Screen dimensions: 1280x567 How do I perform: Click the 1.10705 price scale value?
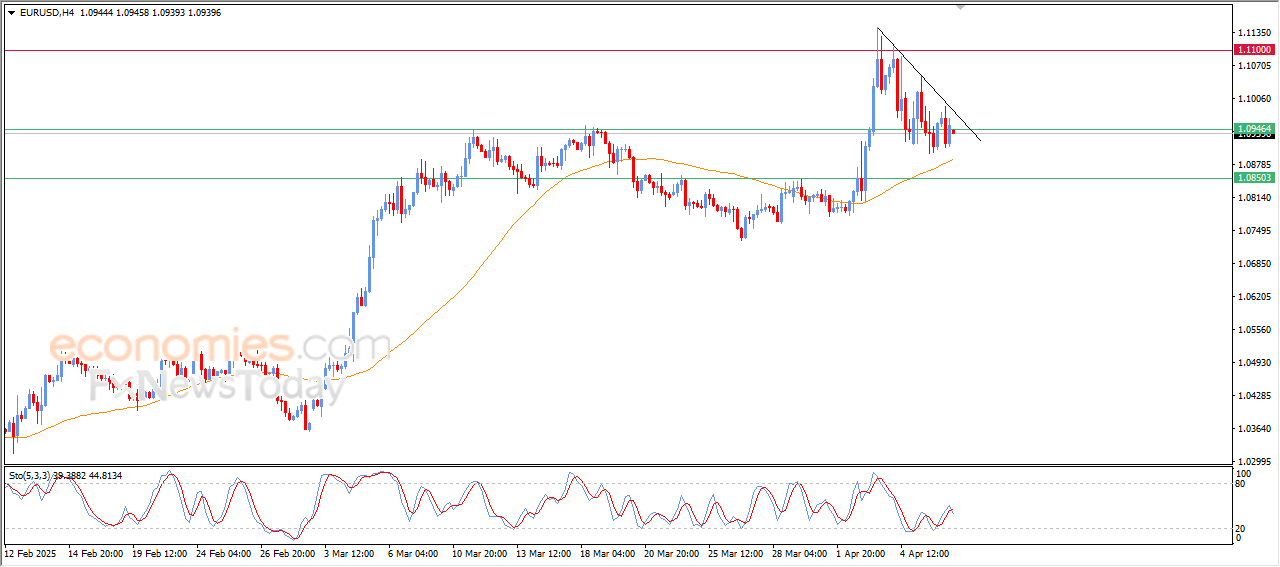(x=1254, y=65)
